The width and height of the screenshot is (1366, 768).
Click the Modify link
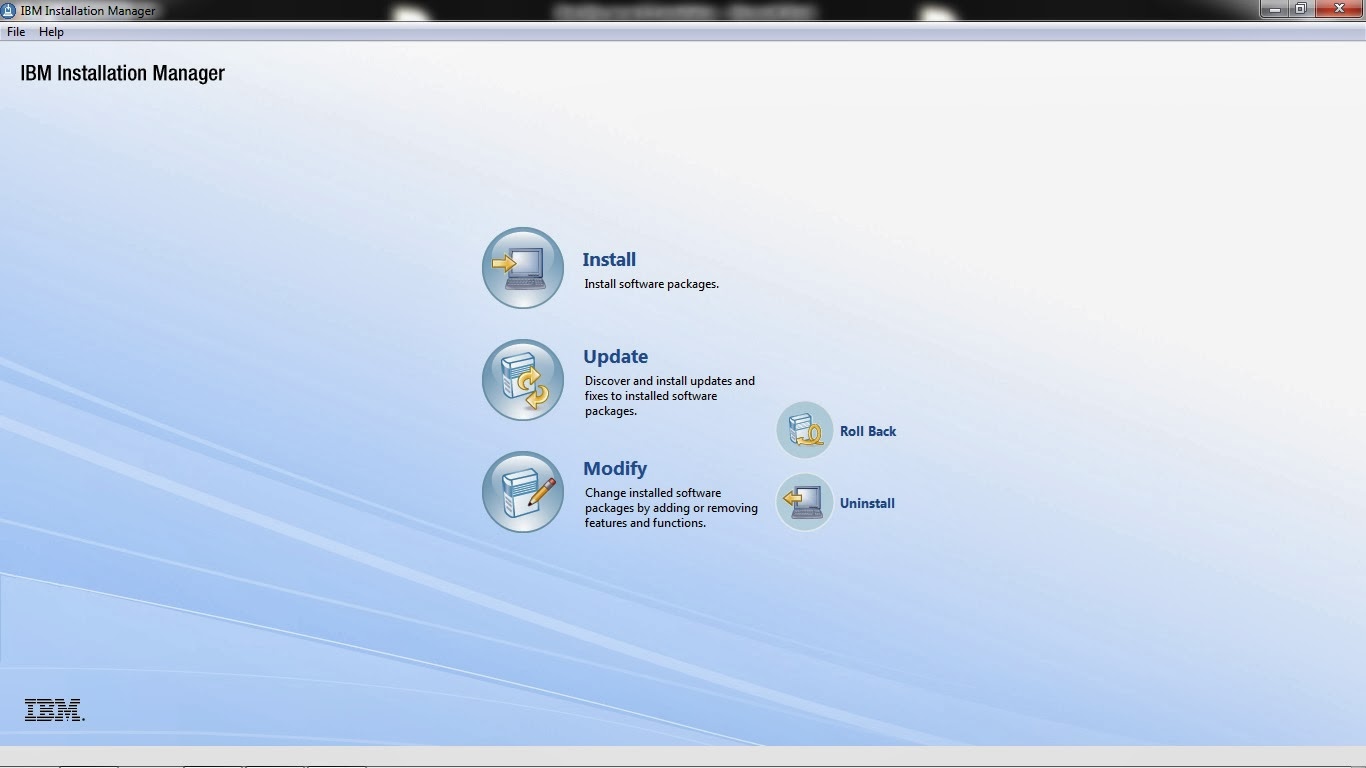tap(614, 468)
